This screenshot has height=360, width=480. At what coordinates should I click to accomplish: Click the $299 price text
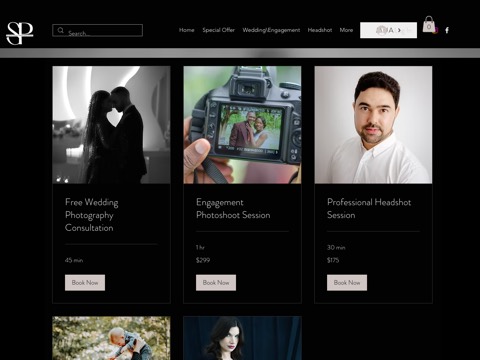point(203,260)
